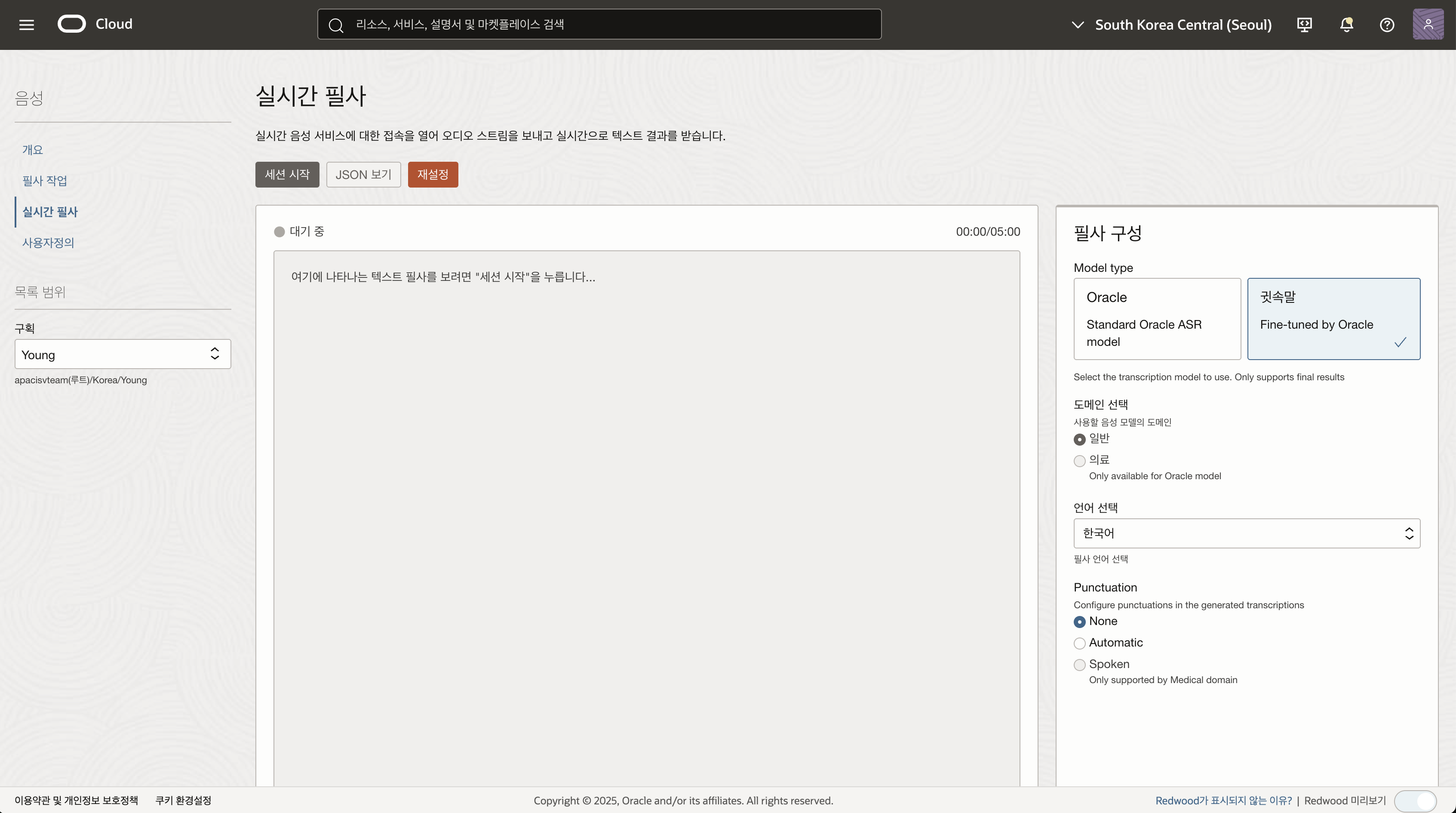
Task: Go to 필사 작업 in the sidebar
Action: (45, 181)
